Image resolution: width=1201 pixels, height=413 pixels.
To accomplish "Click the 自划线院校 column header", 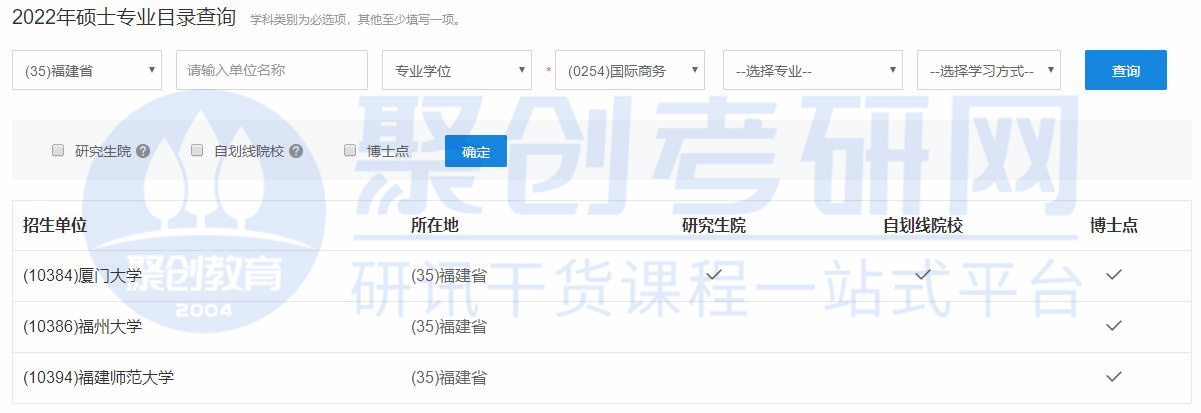I will point(923,225).
